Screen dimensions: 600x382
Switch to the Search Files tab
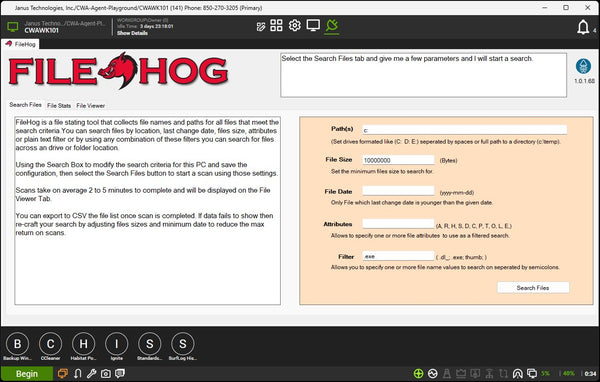(25, 104)
